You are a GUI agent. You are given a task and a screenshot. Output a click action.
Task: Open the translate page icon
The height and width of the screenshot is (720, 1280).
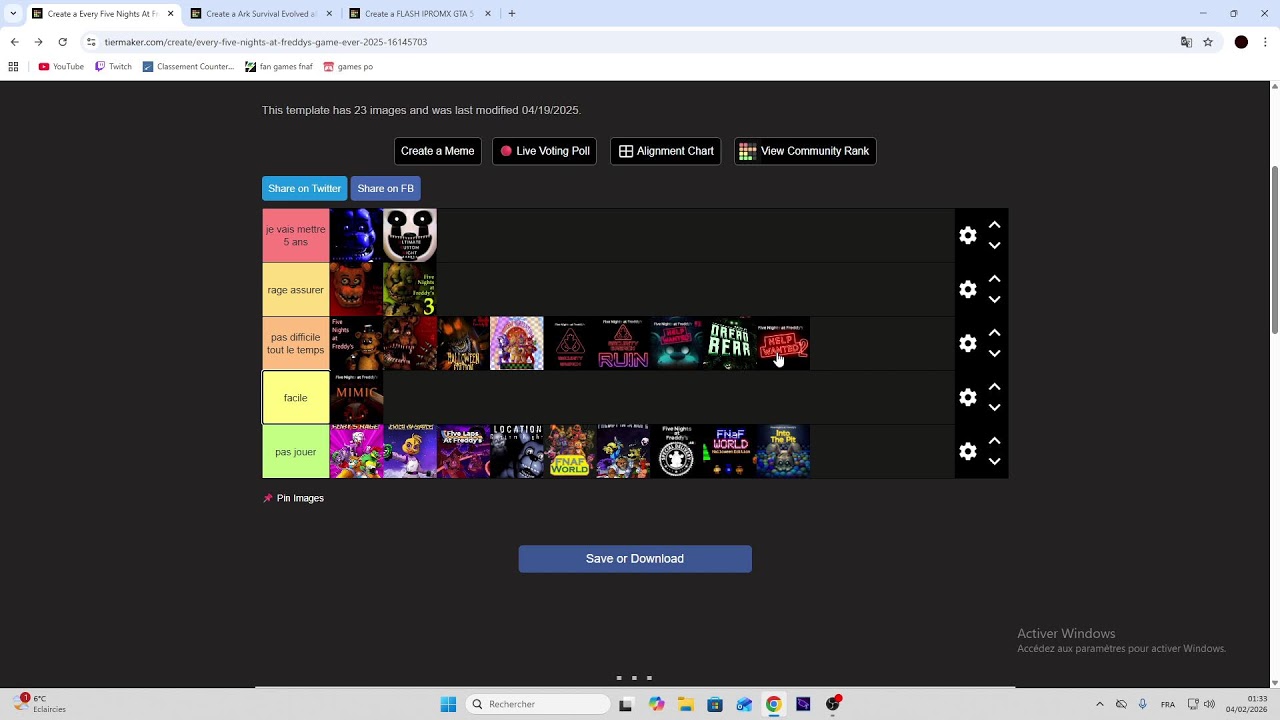(1186, 42)
